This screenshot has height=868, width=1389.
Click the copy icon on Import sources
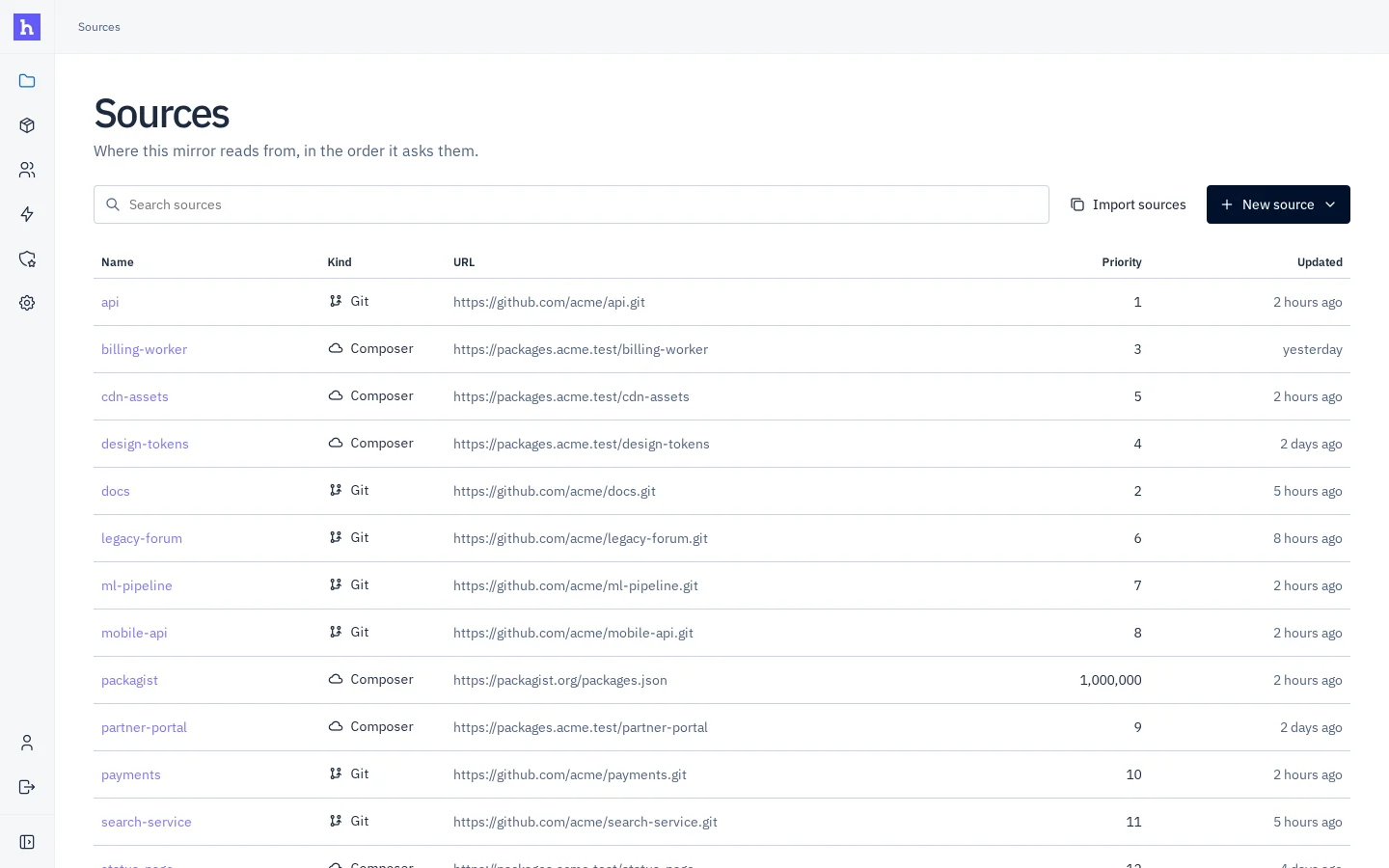tap(1077, 204)
